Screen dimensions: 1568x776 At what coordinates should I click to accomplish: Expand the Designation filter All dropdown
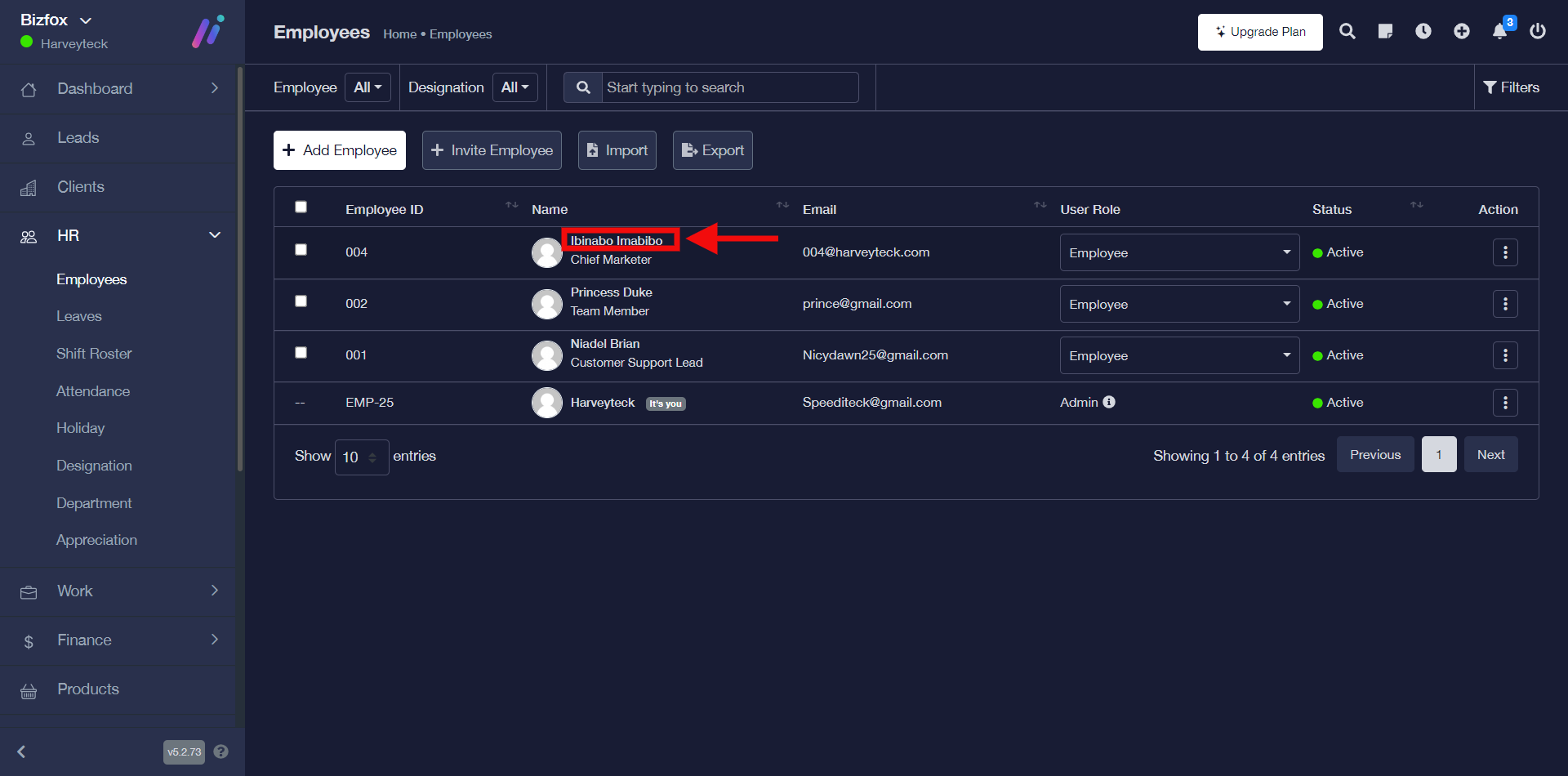point(514,87)
